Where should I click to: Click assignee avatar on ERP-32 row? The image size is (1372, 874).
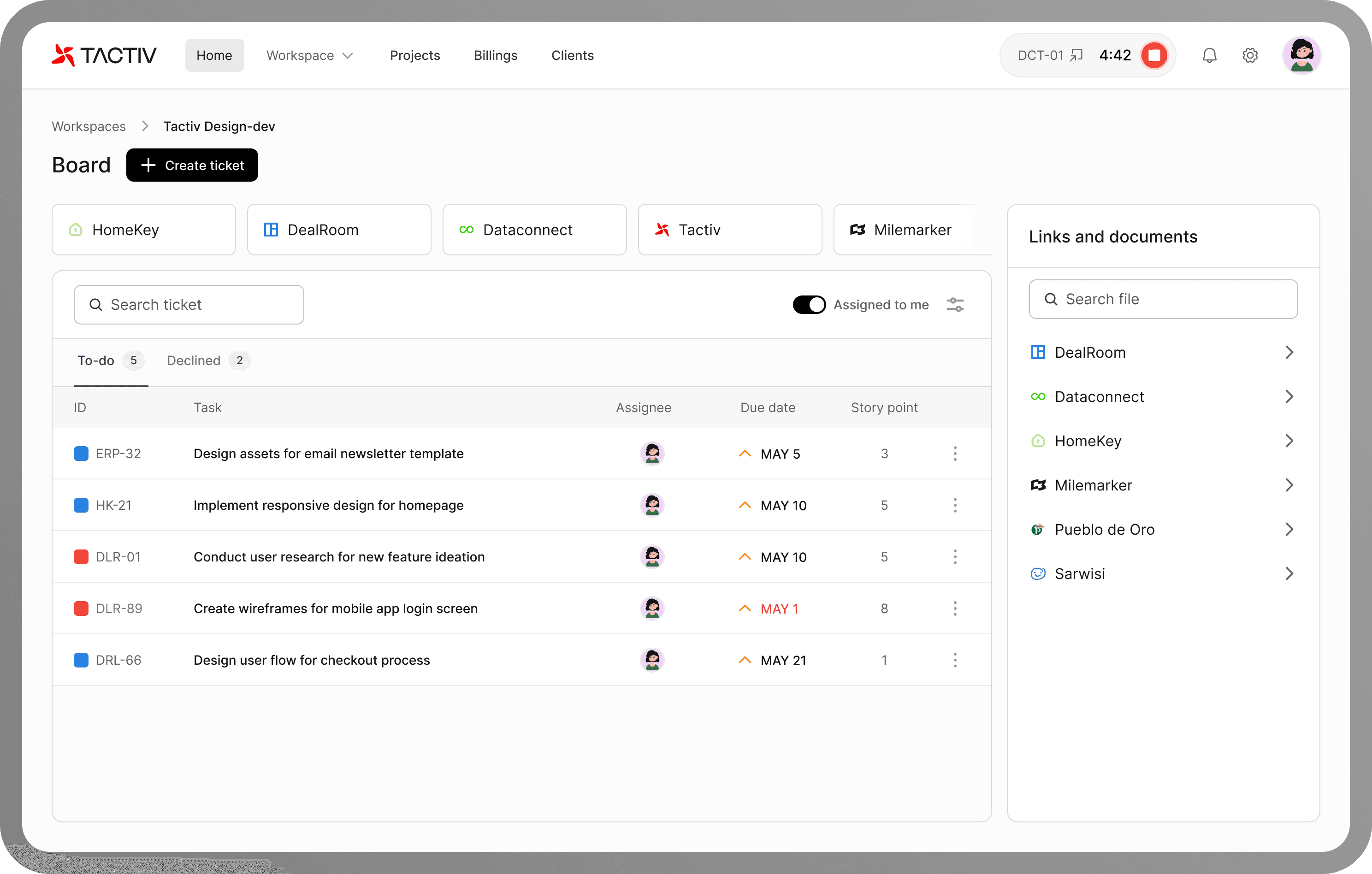coord(652,454)
